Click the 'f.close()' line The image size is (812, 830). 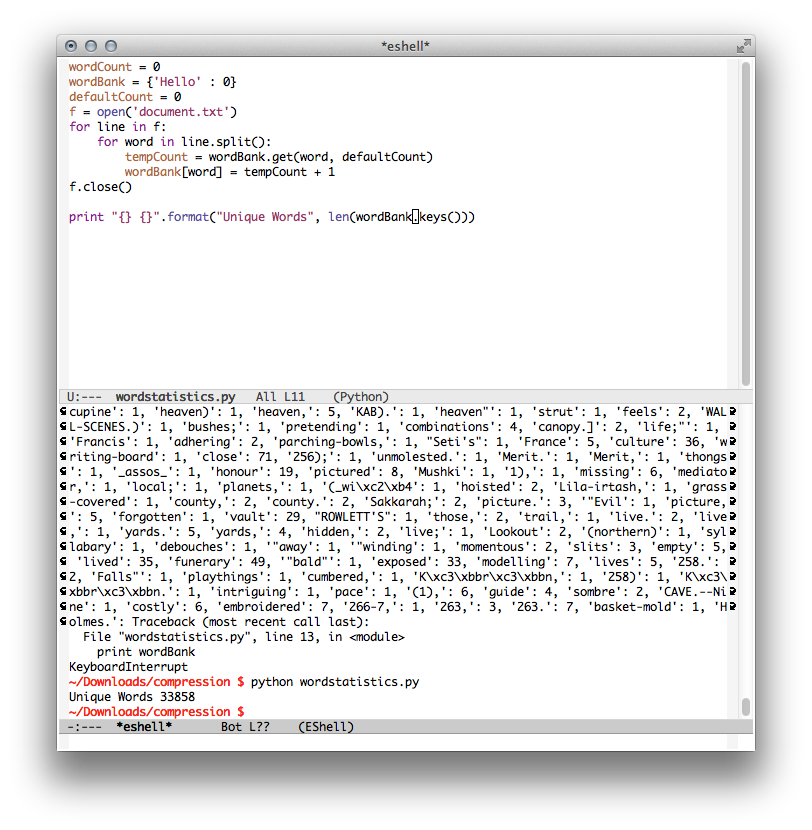click(100, 187)
